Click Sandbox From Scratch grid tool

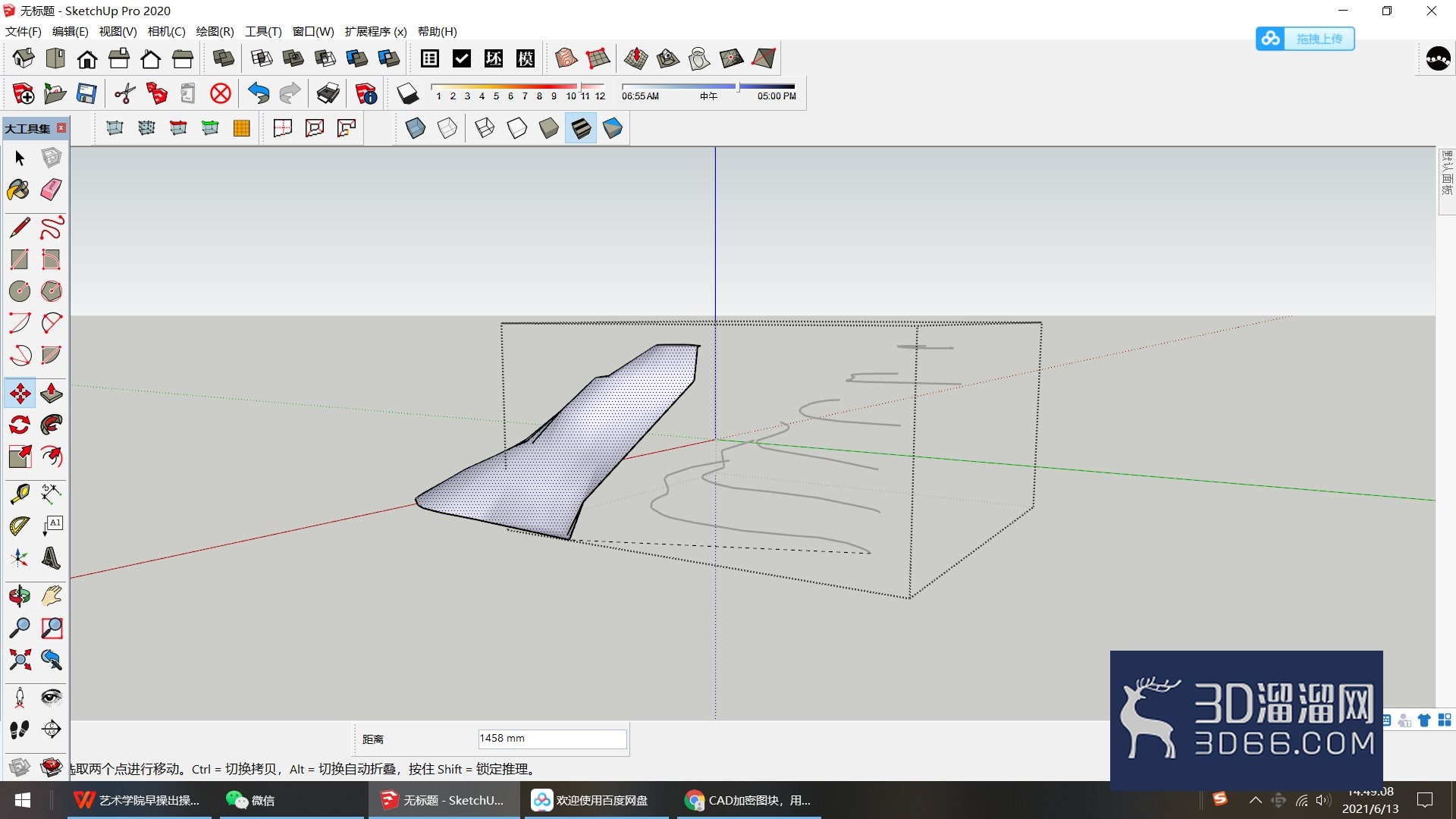598,58
